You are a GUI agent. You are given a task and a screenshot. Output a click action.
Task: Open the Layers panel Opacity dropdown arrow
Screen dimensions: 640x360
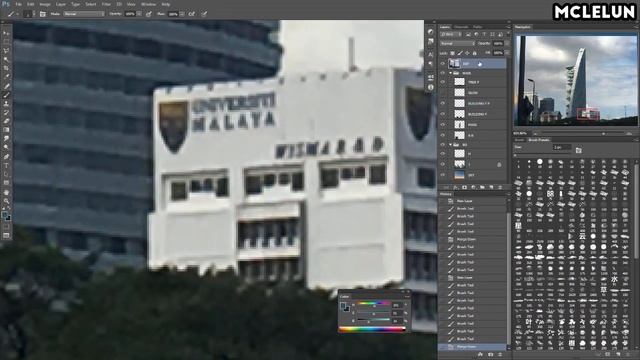[507, 43]
